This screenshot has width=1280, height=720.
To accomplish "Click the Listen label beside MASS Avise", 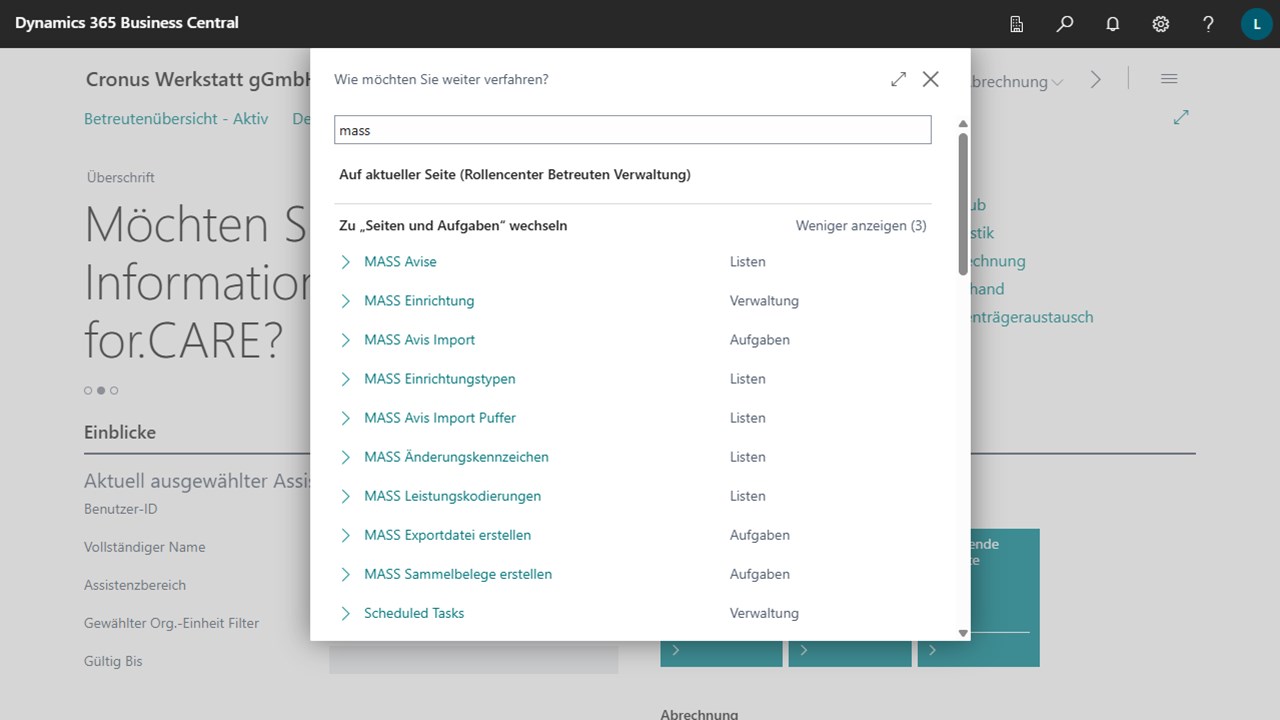I will pos(748,262).
